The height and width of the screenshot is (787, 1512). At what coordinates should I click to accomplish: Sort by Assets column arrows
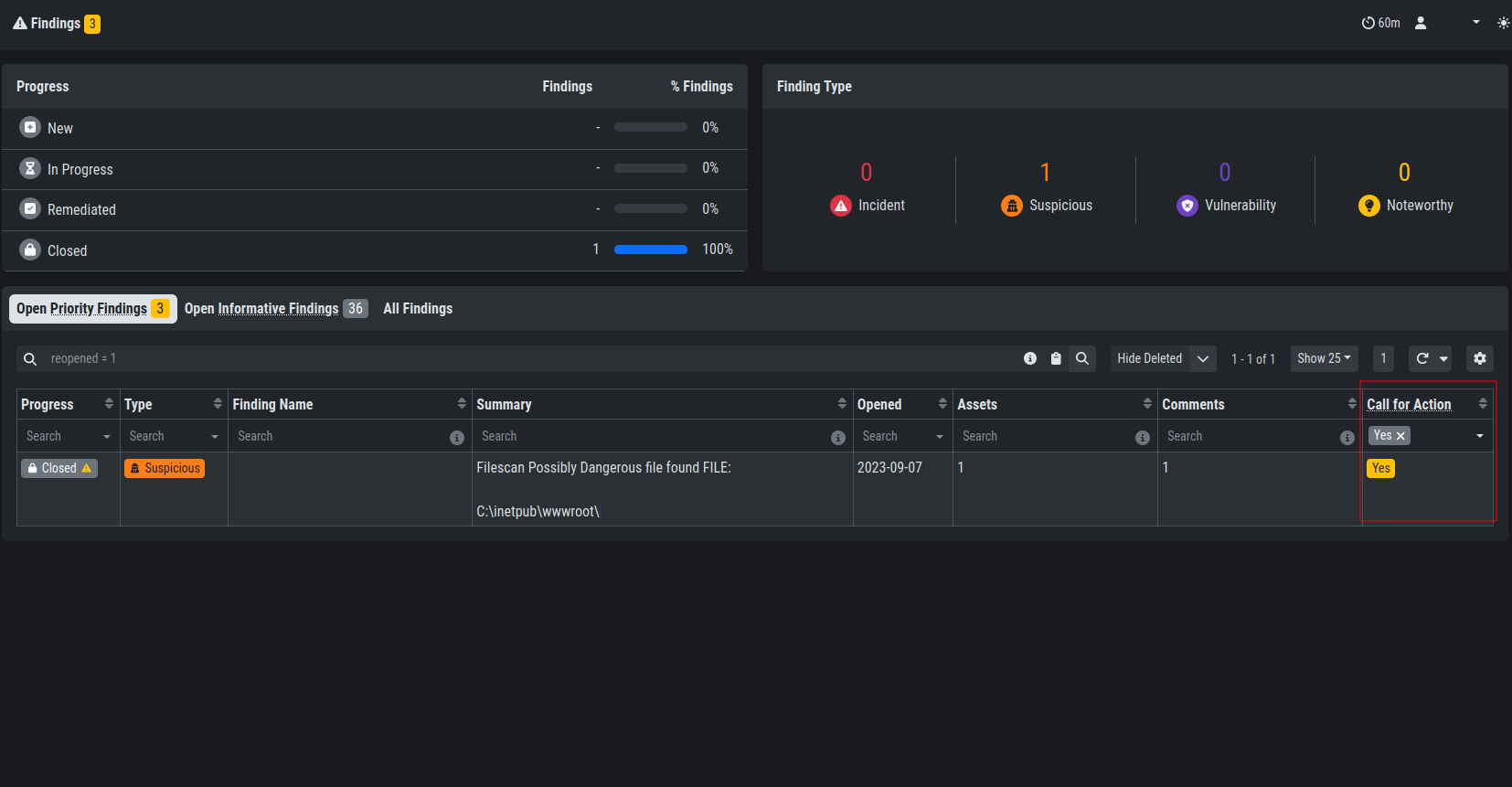(x=1147, y=403)
